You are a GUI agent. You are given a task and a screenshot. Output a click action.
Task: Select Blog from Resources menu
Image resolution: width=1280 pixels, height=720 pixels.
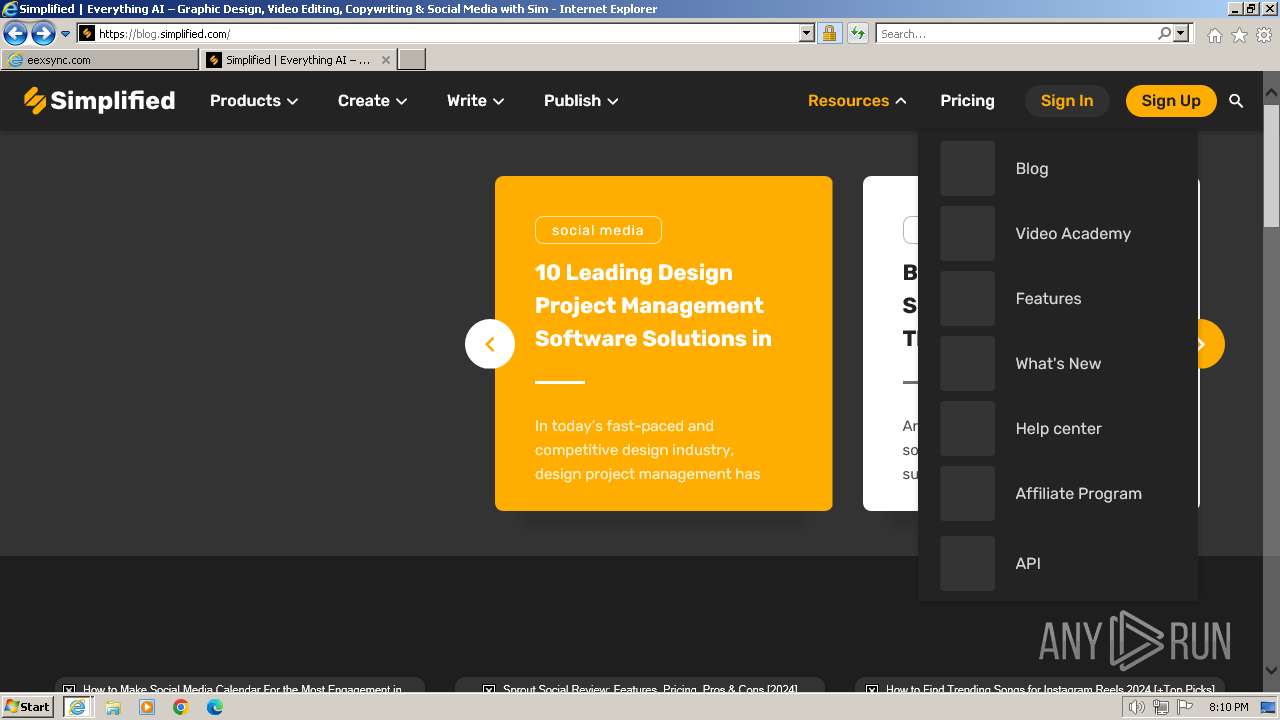coord(1032,168)
